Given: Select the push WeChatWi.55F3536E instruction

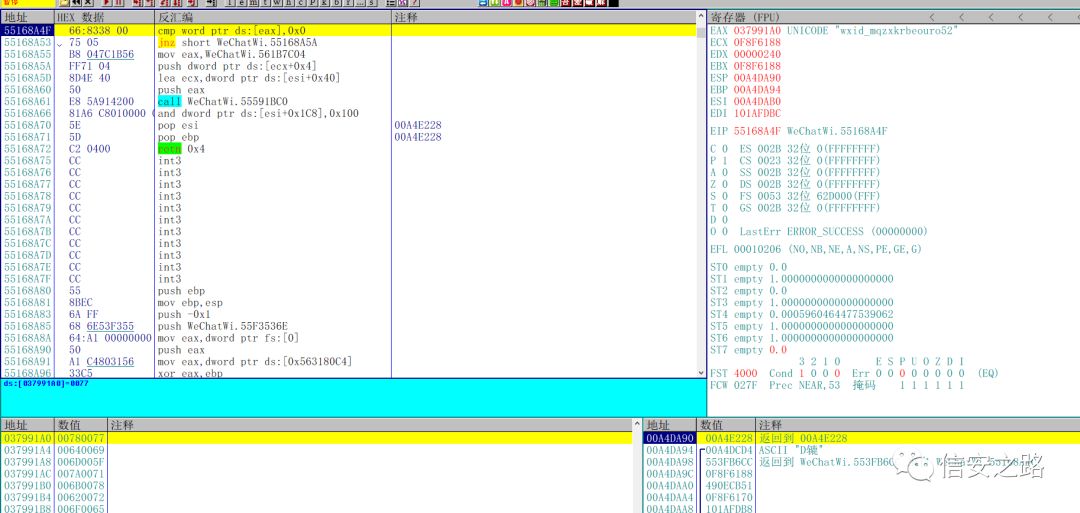Looking at the screenshot, I should point(222,326).
